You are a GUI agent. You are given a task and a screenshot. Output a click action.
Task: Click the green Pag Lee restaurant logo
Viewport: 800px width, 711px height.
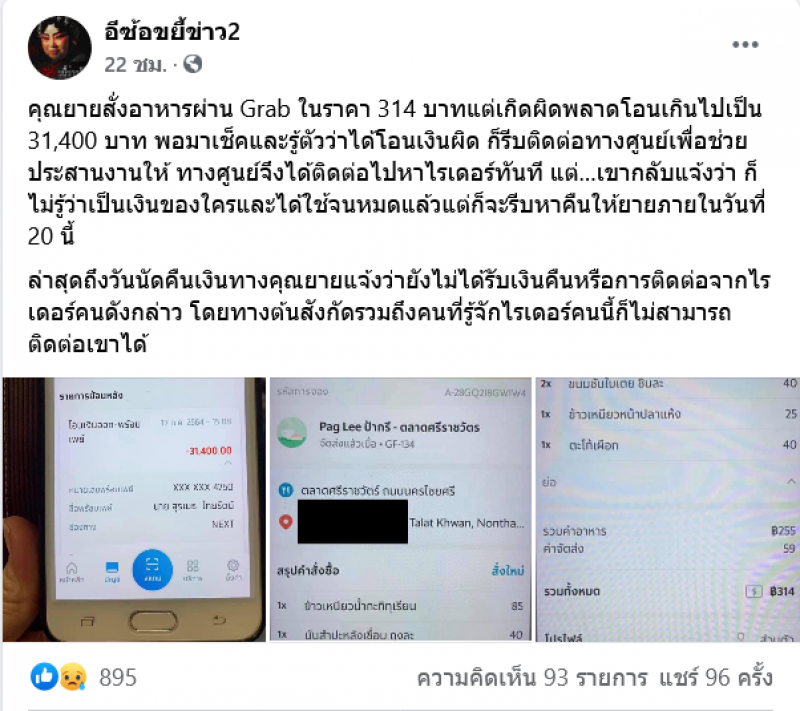(292, 433)
